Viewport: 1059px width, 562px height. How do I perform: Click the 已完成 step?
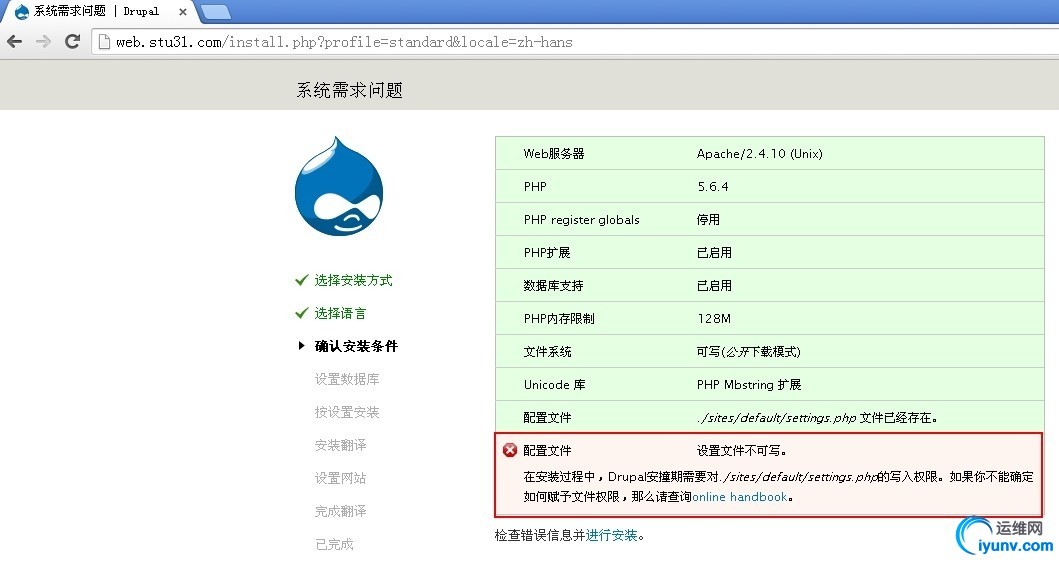point(334,544)
